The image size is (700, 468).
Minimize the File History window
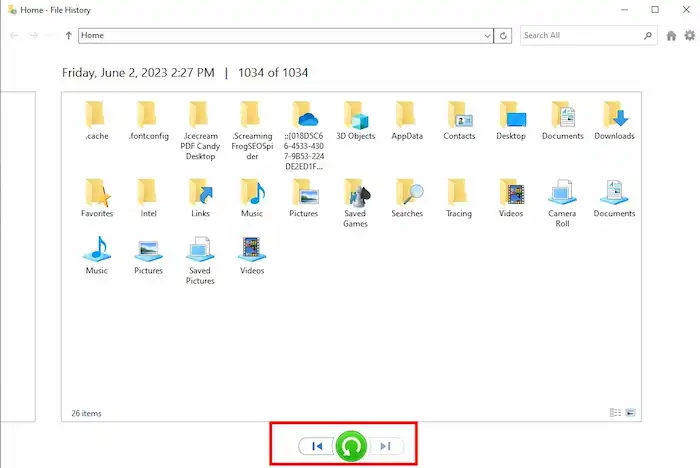(x=625, y=9)
